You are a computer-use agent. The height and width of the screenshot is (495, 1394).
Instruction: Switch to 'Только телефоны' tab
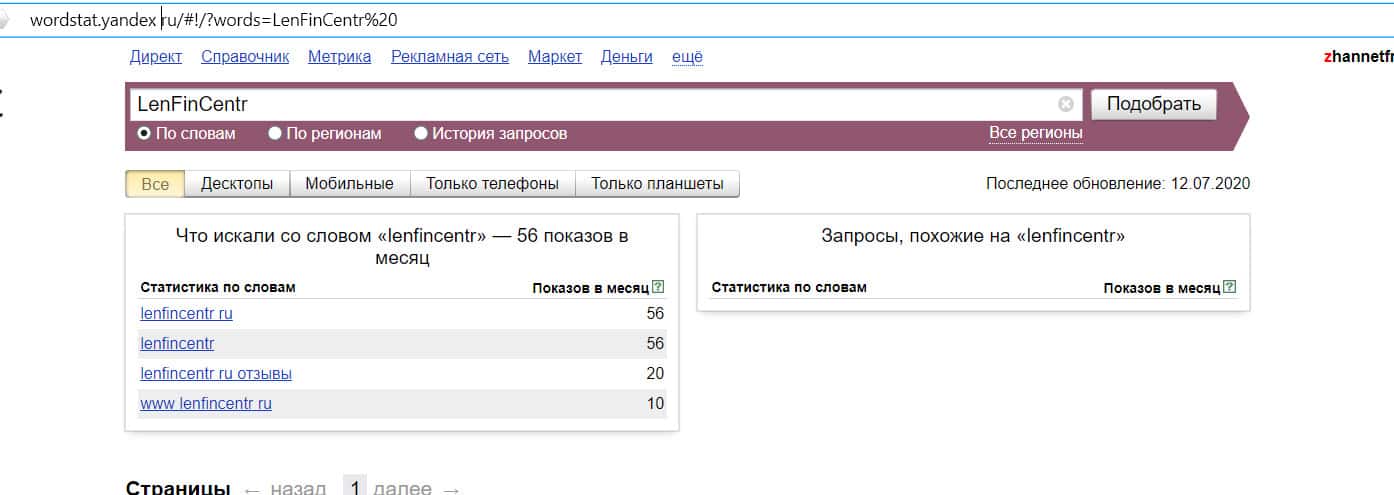(493, 184)
